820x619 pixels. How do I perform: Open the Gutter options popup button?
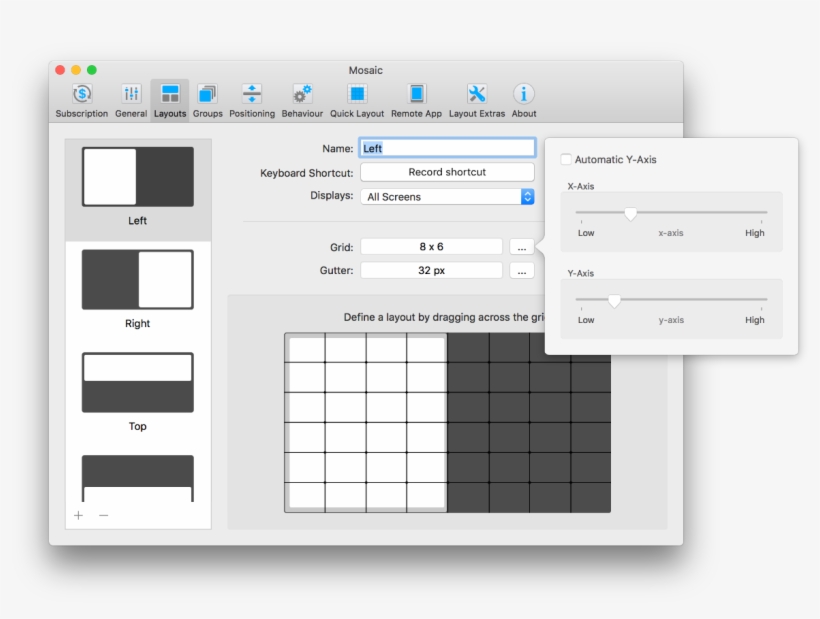point(521,269)
